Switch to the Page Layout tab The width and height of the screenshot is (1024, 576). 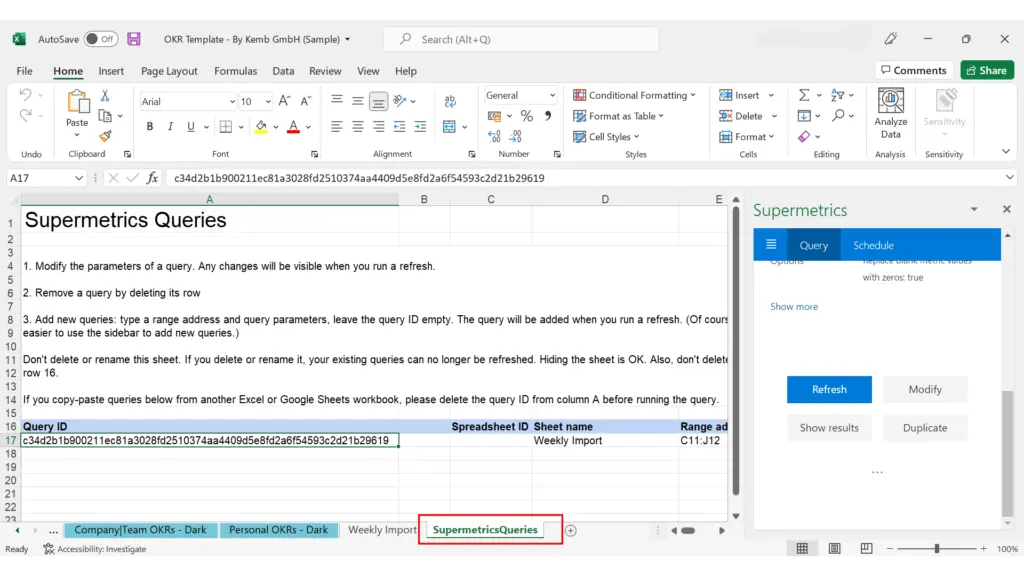169,71
